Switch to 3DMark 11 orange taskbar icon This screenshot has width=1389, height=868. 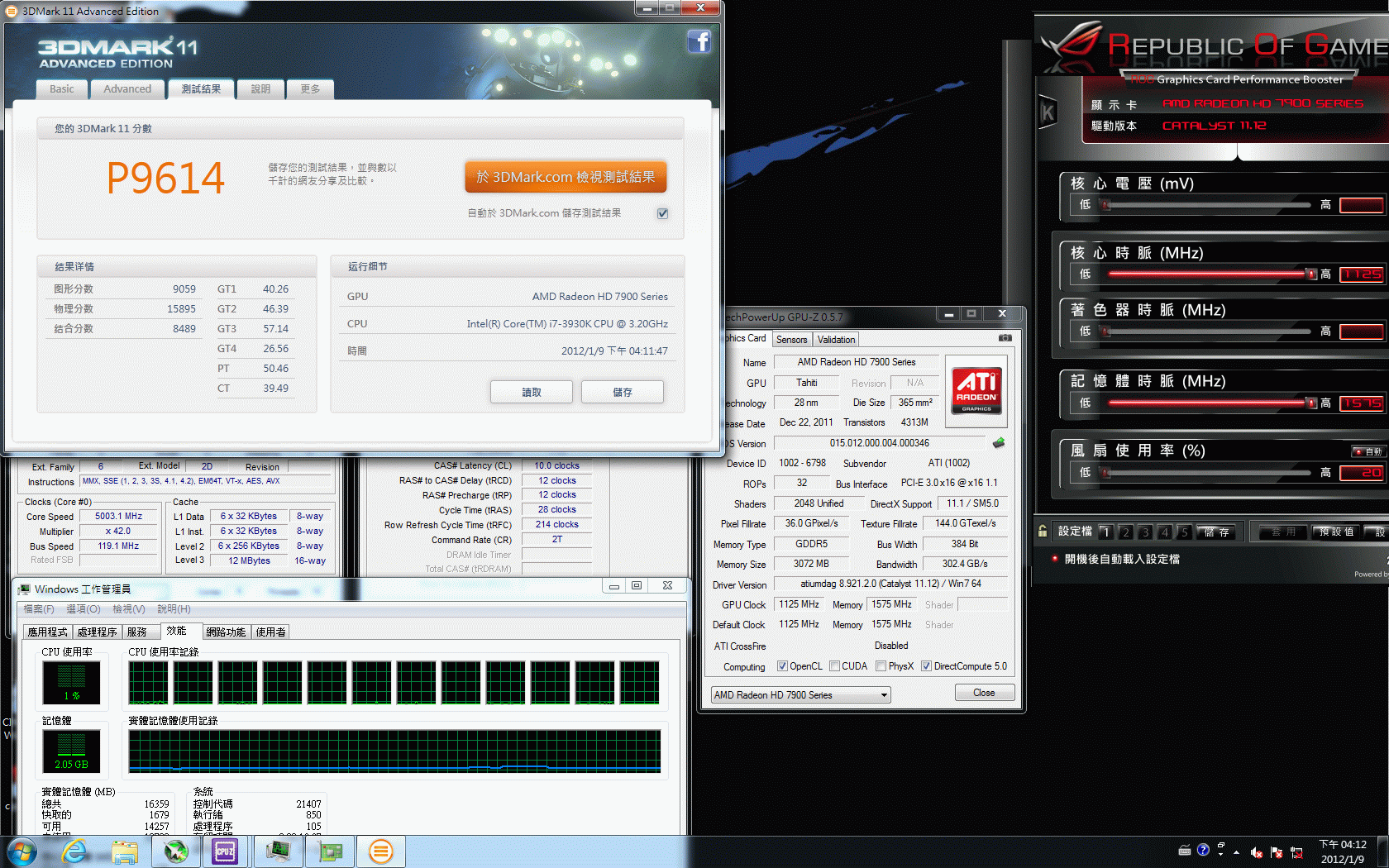coord(380,851)
